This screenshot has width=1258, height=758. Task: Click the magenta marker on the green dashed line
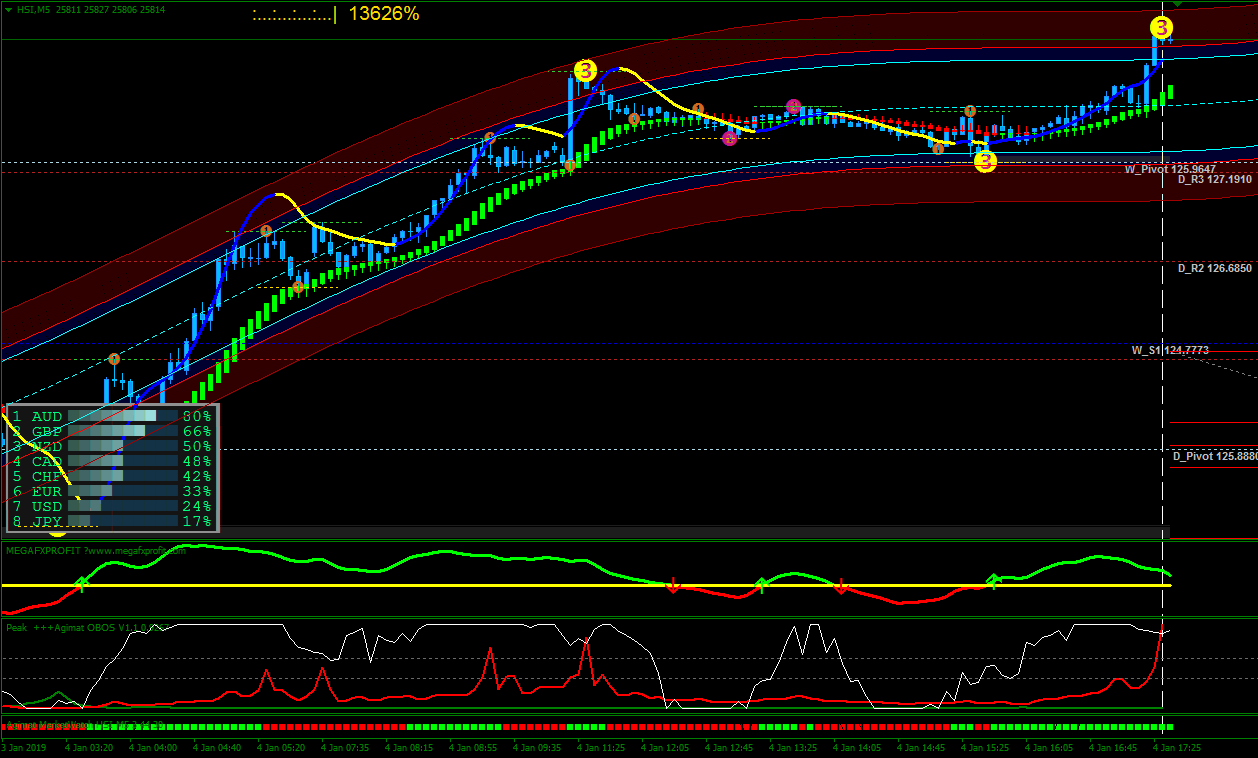point(793,106)
